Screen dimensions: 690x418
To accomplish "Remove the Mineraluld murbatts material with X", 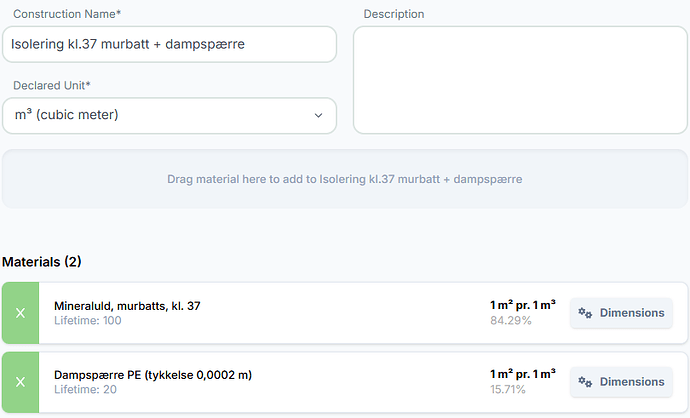I will pyautogui.click(x=20, y=313).
